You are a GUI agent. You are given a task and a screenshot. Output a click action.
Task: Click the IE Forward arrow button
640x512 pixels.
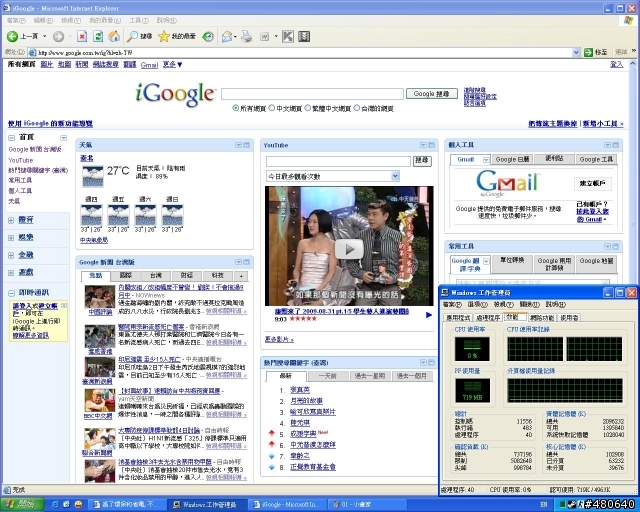click(58, 37)
